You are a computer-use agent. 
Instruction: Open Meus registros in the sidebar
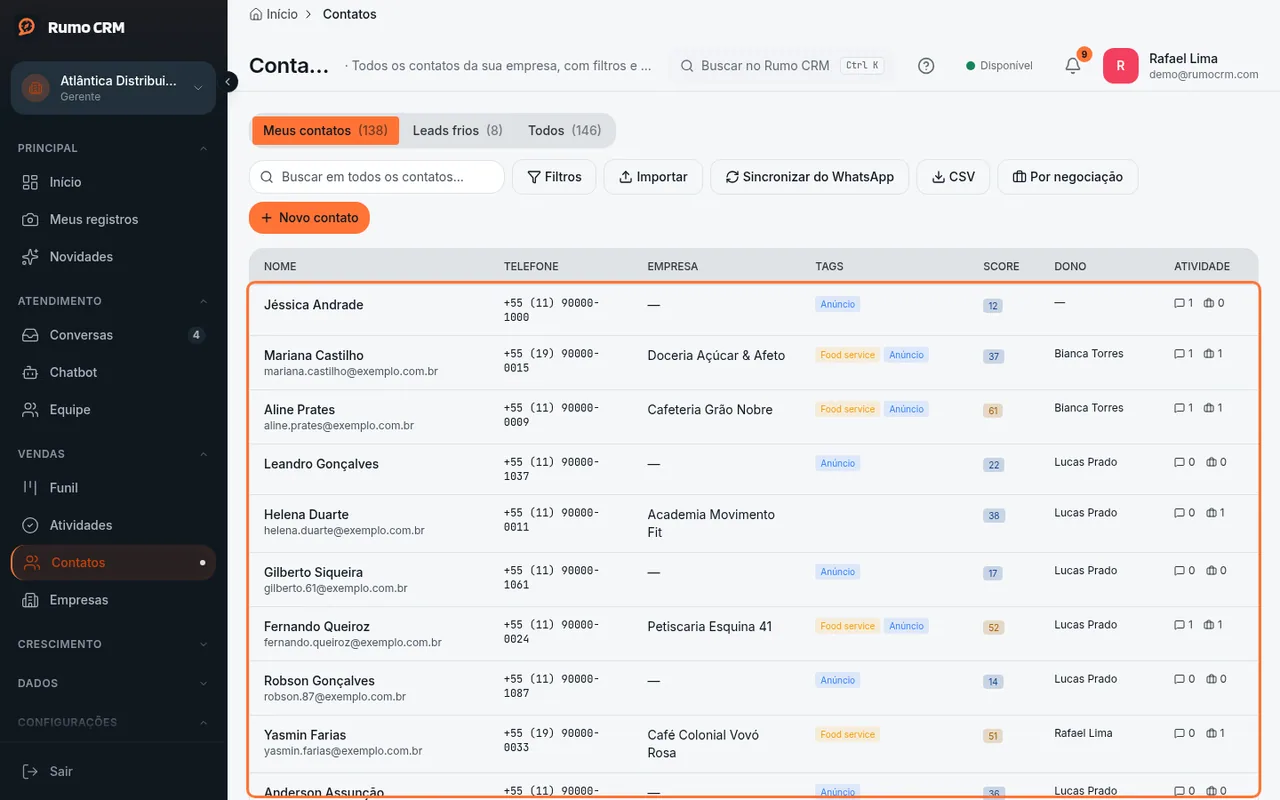coord(113,219)
